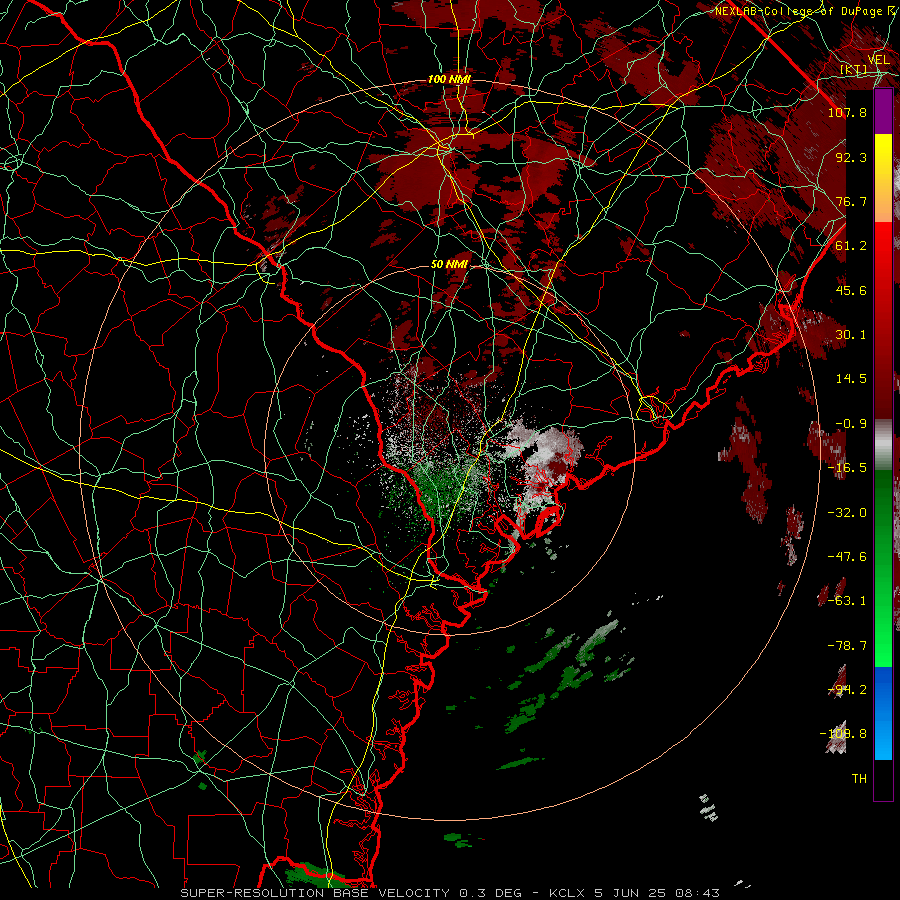Click the -63.1 velocity scale value

click(x=847, y=601)
